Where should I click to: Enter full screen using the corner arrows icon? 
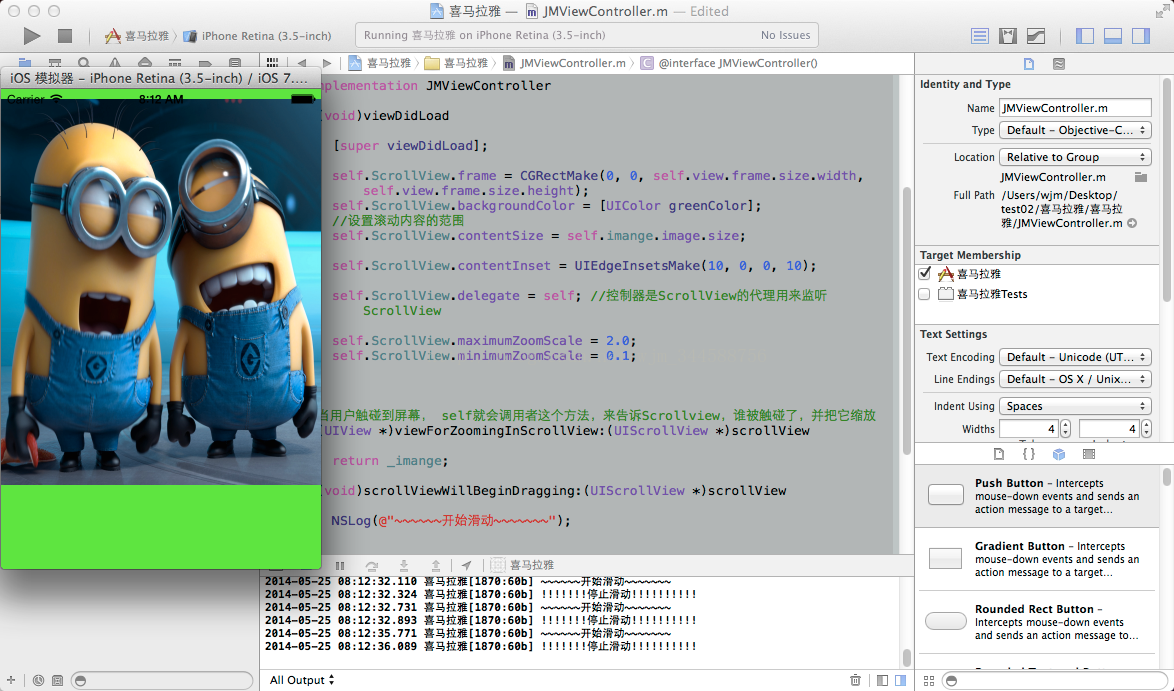pyautogui.click(x=1162, y=11)
